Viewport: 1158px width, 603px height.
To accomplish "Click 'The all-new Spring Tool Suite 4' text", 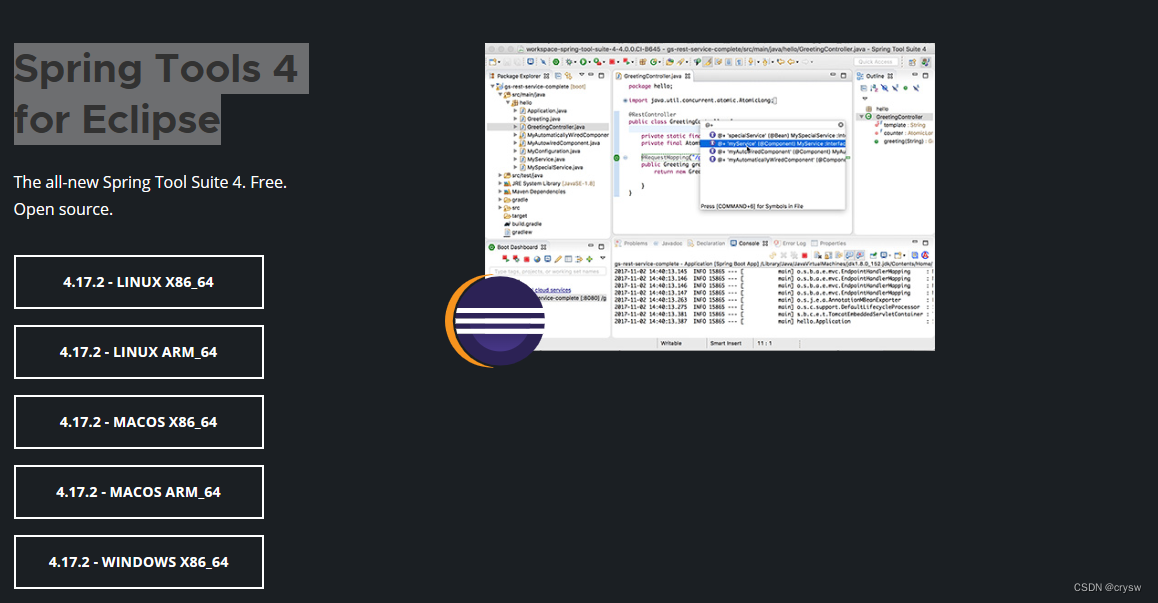I will point(129,183).
